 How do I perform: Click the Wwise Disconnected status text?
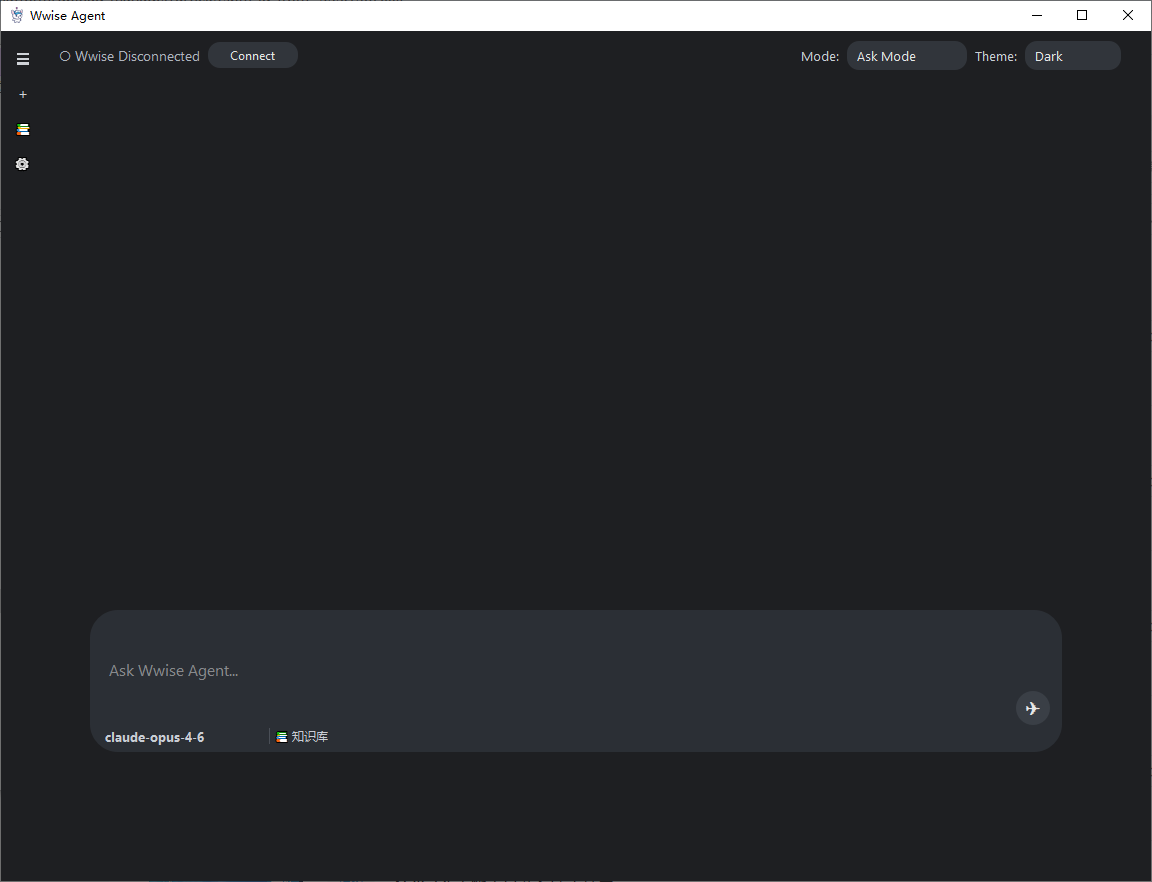pos(137,56)
